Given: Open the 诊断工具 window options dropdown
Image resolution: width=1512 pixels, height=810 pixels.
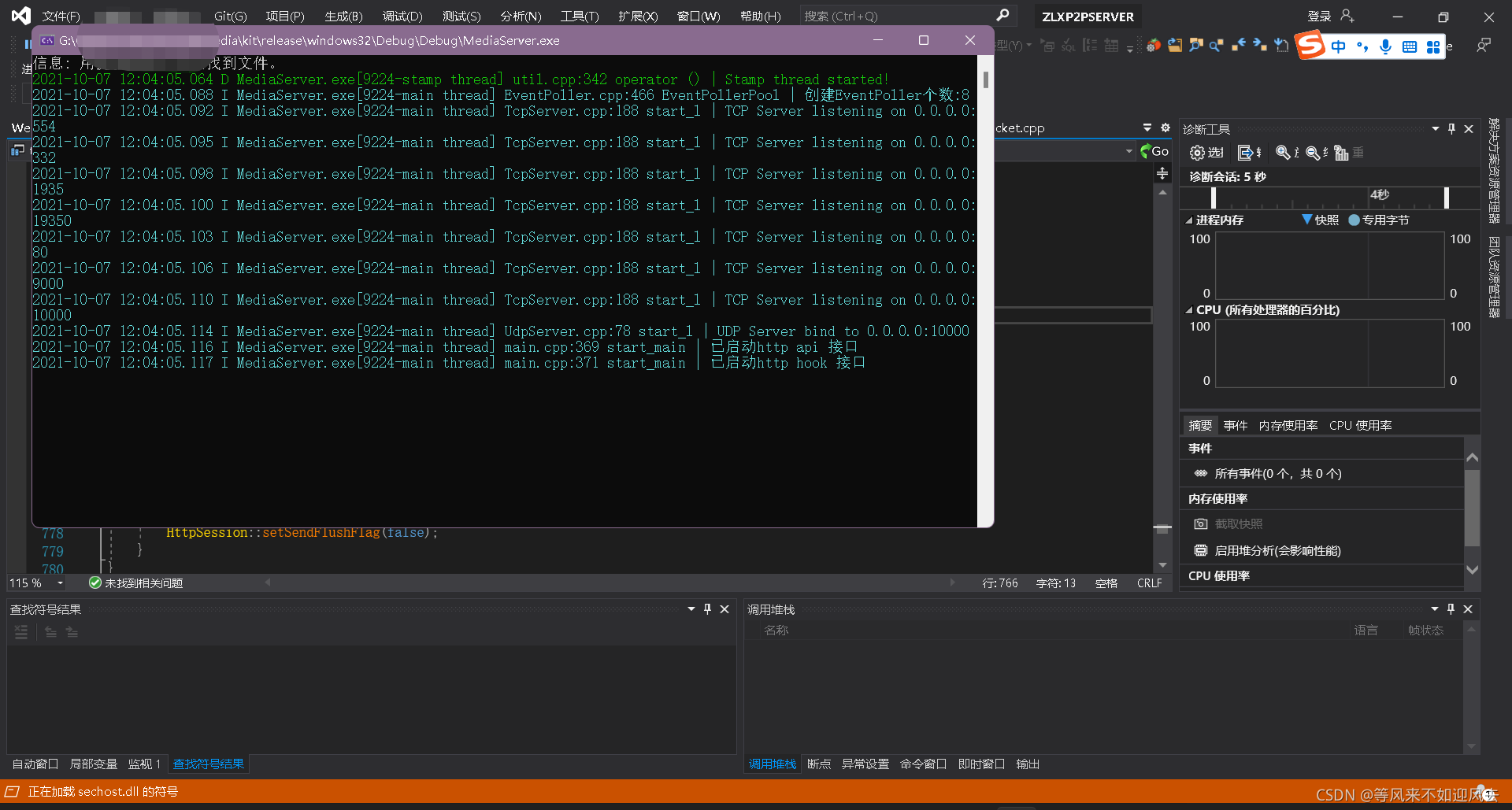Looking at the screenshot, I should click(1436, 128).
